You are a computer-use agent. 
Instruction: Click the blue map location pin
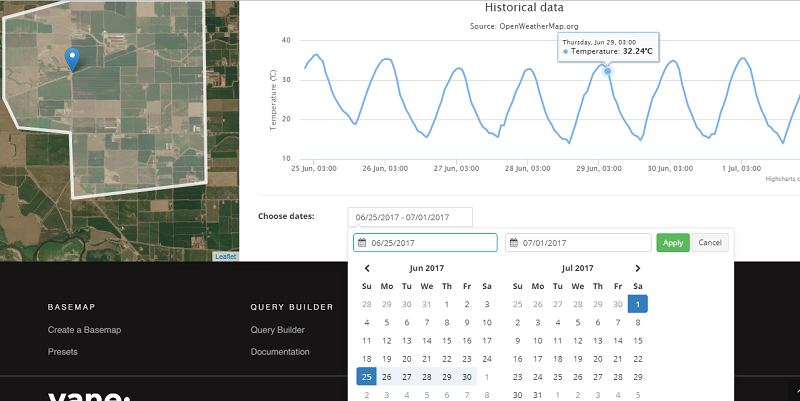pos(71,59)
